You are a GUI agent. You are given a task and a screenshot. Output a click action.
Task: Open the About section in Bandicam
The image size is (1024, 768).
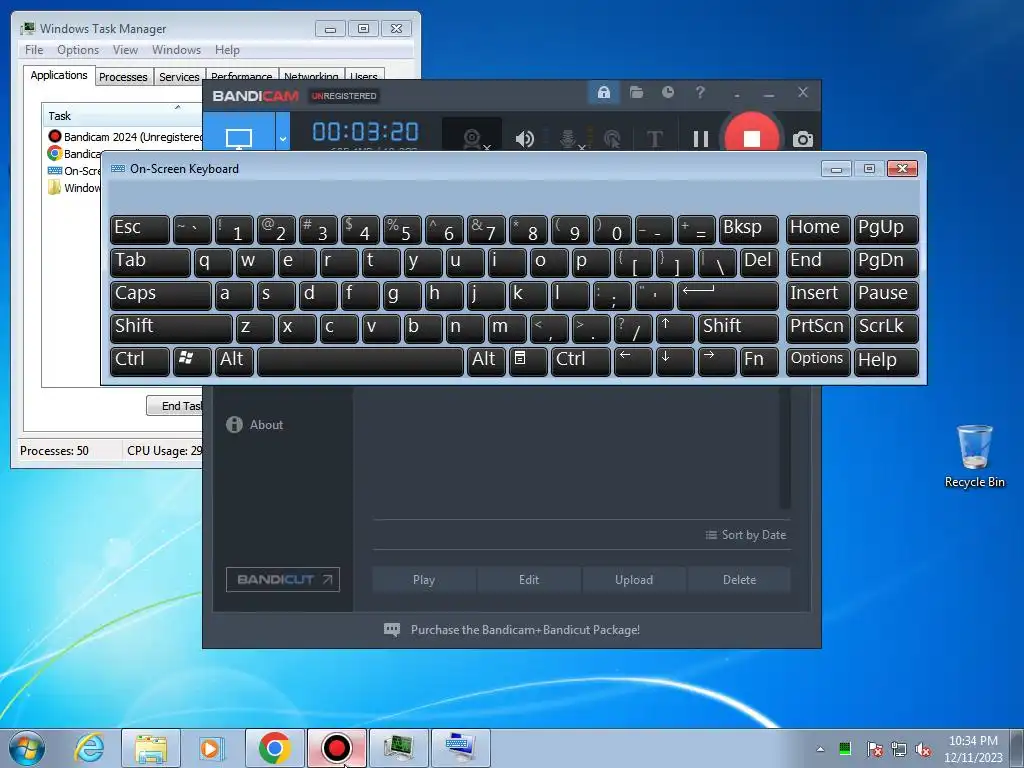coord(255,424)
